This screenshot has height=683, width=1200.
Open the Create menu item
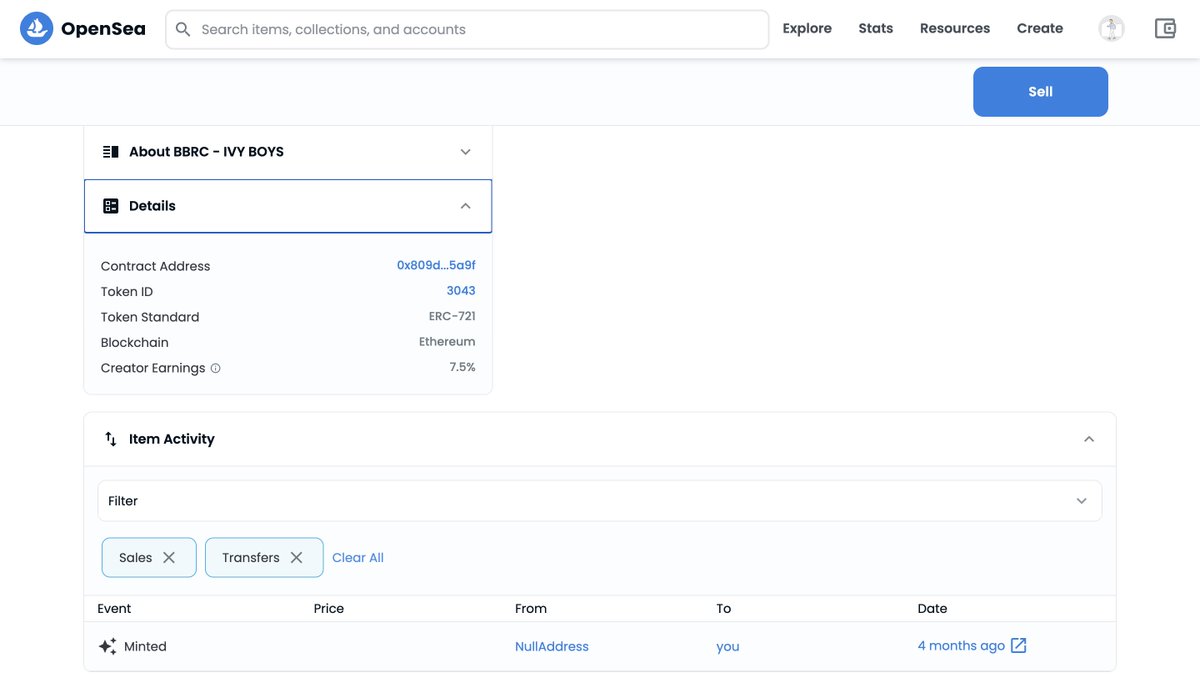[1040, 29]
